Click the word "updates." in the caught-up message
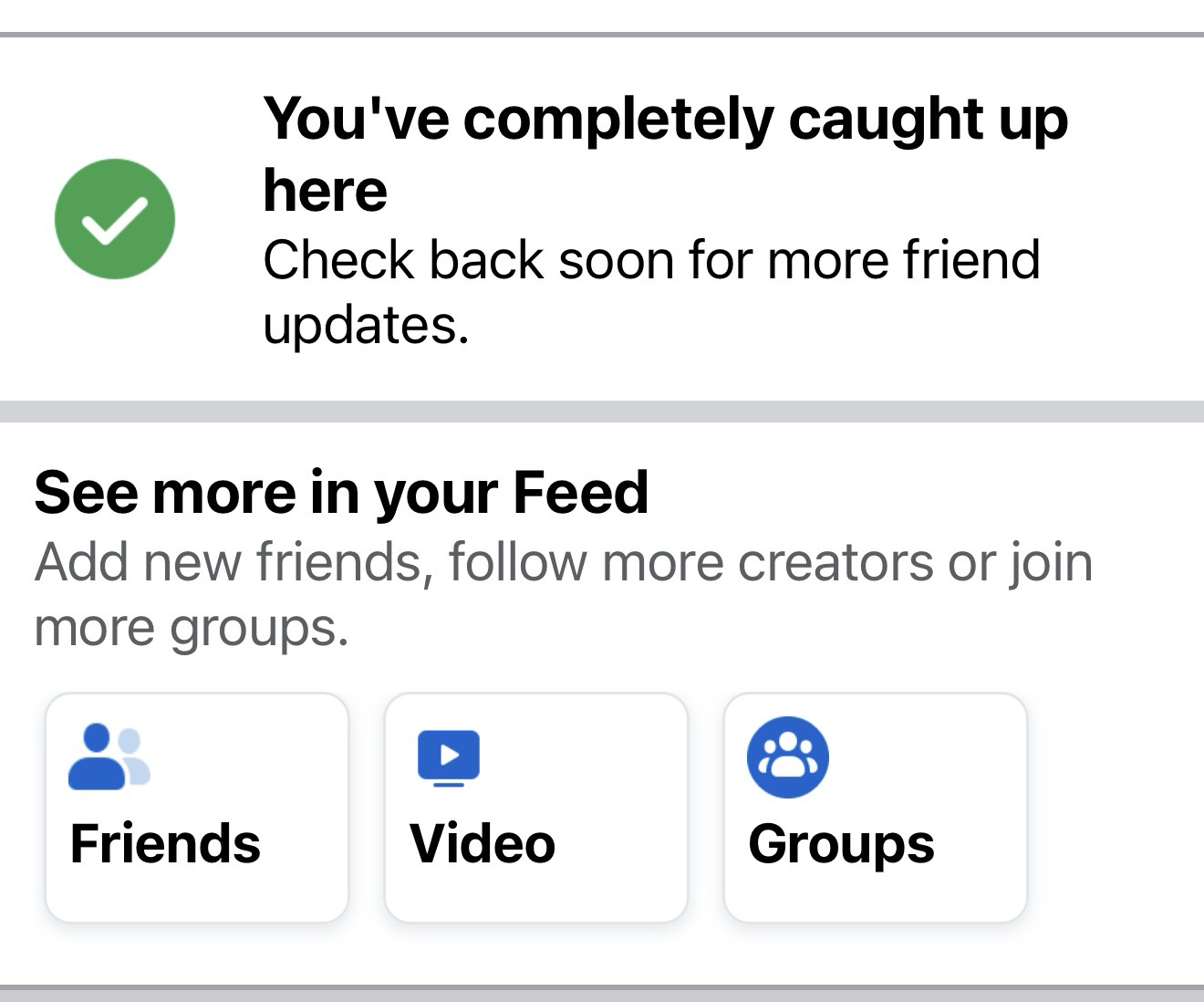 coord(366,325)
